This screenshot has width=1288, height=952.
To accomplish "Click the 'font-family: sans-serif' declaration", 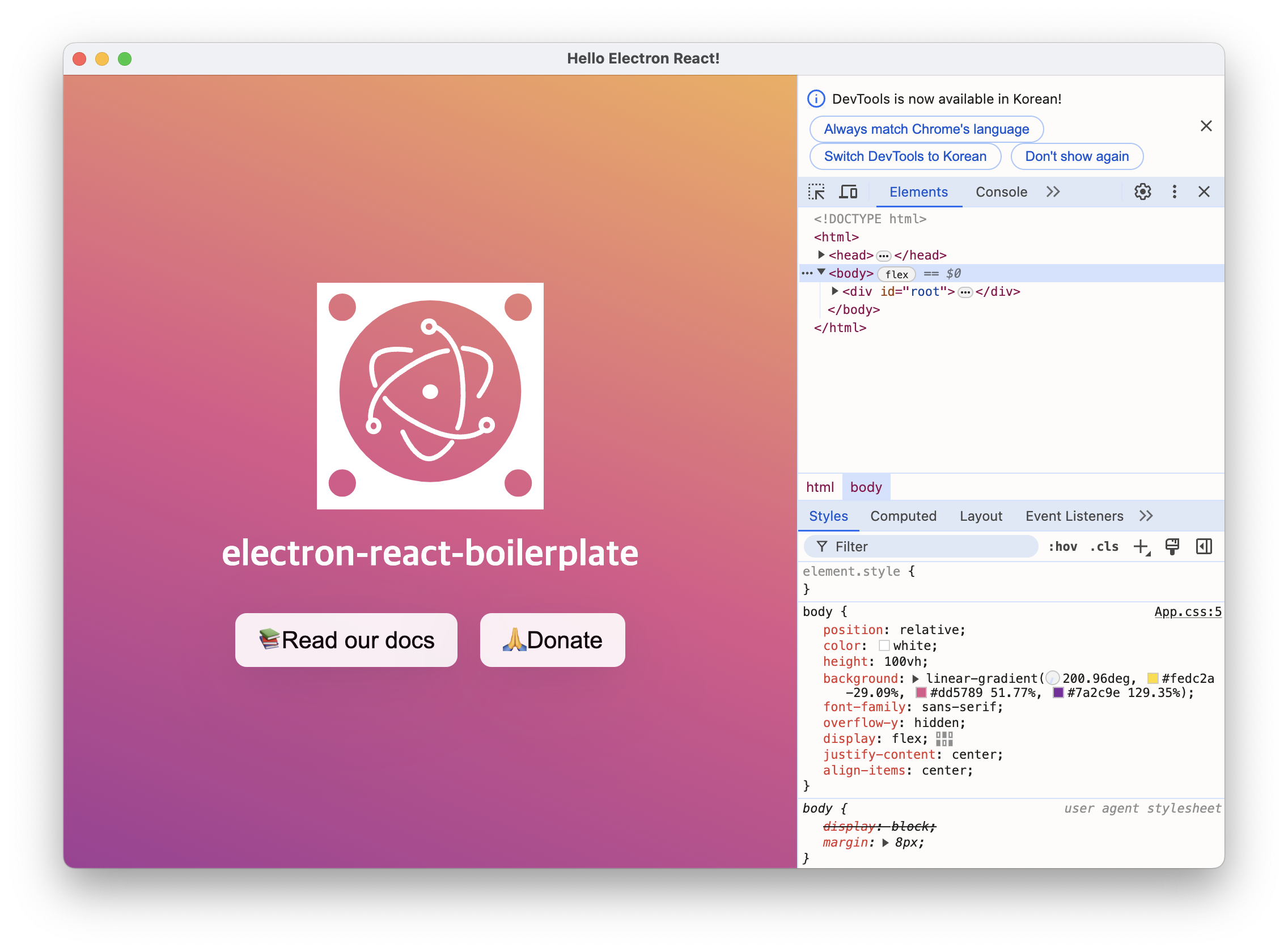I will tap(913, 708).
